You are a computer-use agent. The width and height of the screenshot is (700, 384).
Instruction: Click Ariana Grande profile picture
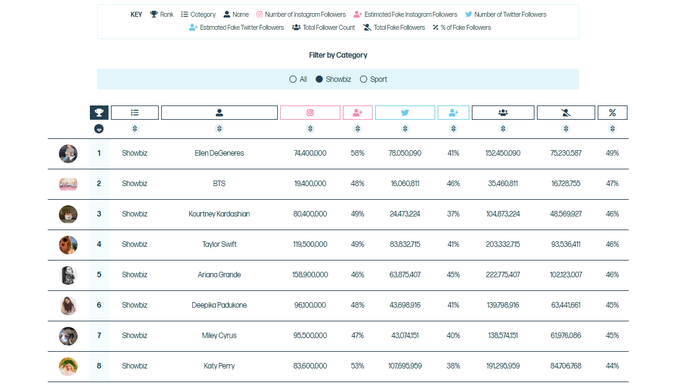68,275
